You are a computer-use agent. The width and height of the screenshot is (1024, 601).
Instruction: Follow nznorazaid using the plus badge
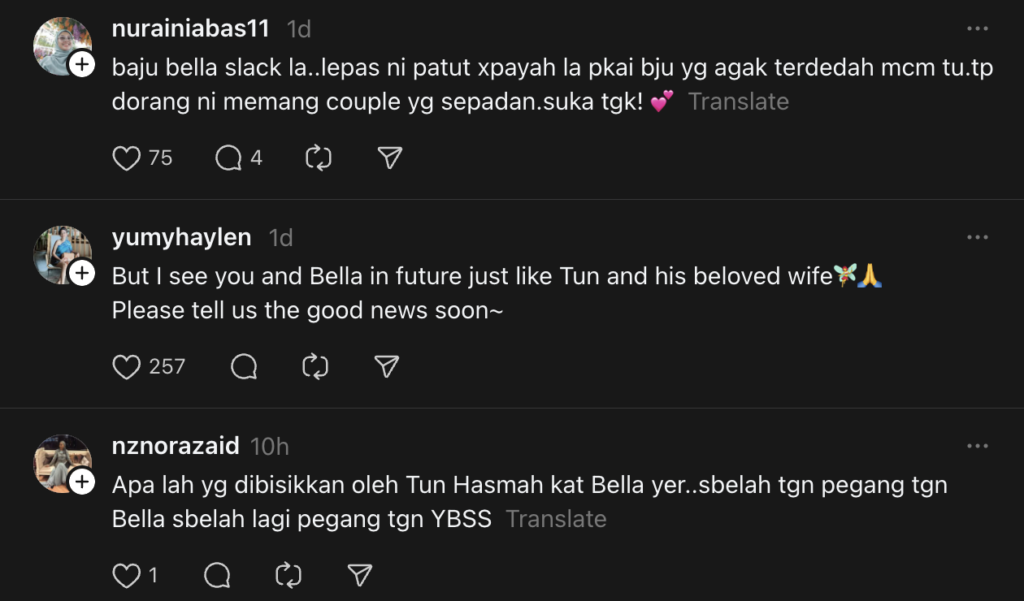81,483
